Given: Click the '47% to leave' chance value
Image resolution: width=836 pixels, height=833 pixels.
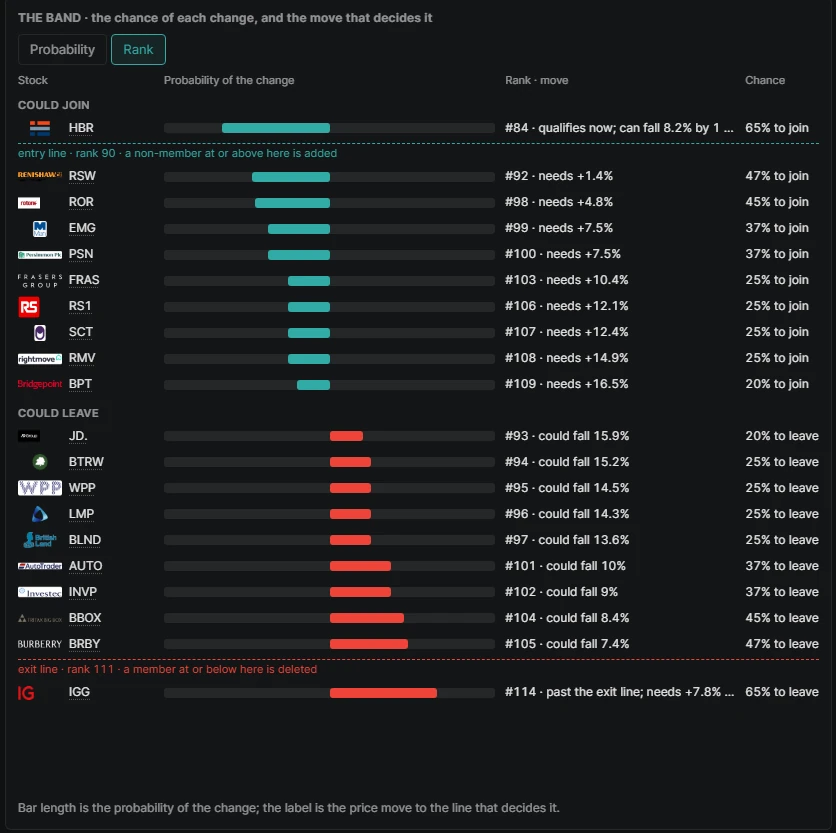Looking at the screenshot, I should tap(782, 644).
